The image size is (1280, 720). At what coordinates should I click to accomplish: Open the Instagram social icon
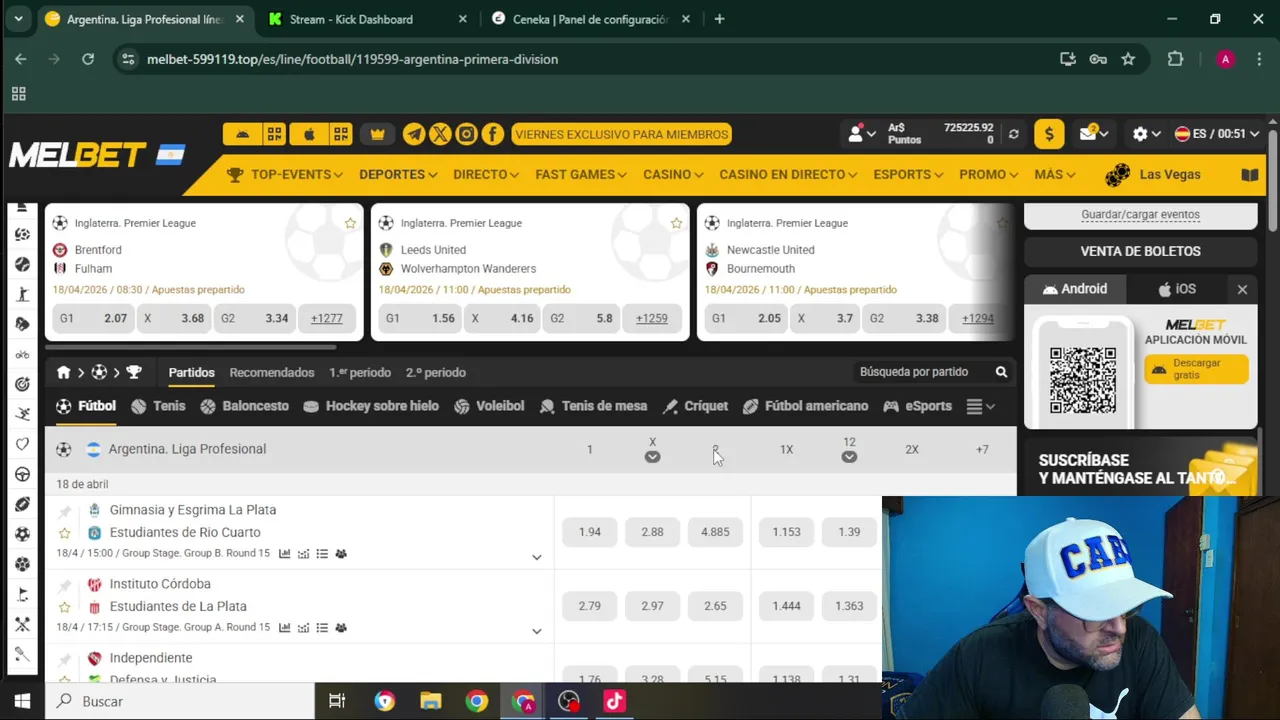tap(466, 134)
